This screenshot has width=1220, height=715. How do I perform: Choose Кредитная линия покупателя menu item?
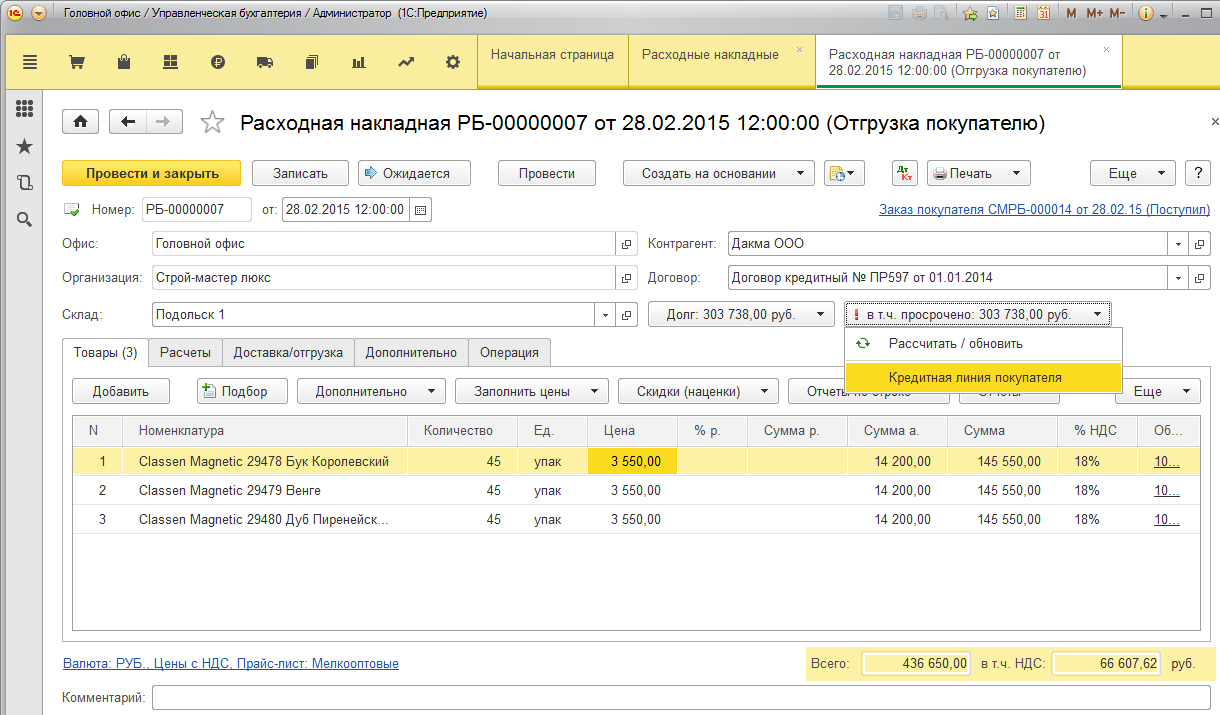[984, 377]
